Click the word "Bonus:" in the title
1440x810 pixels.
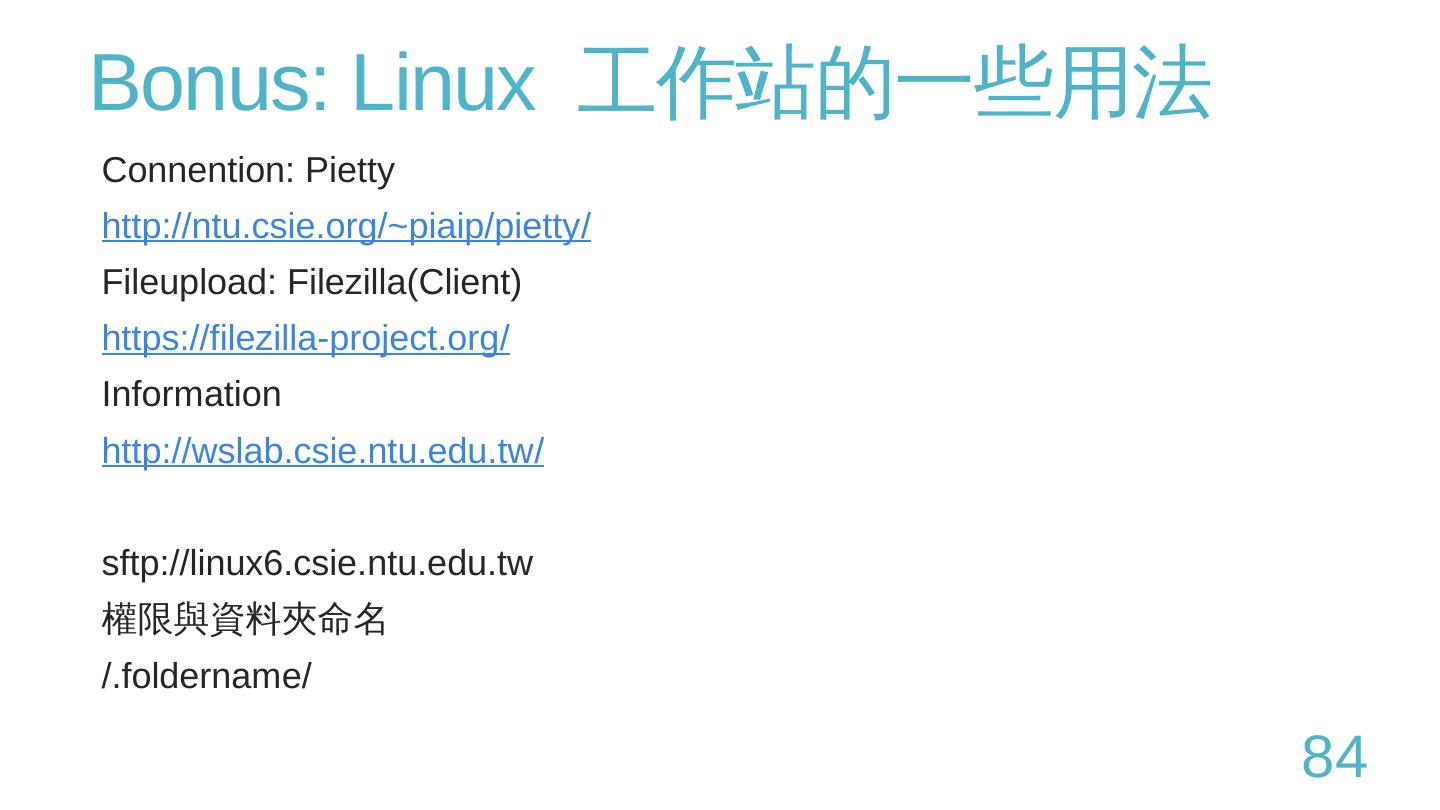click(209, 82)
